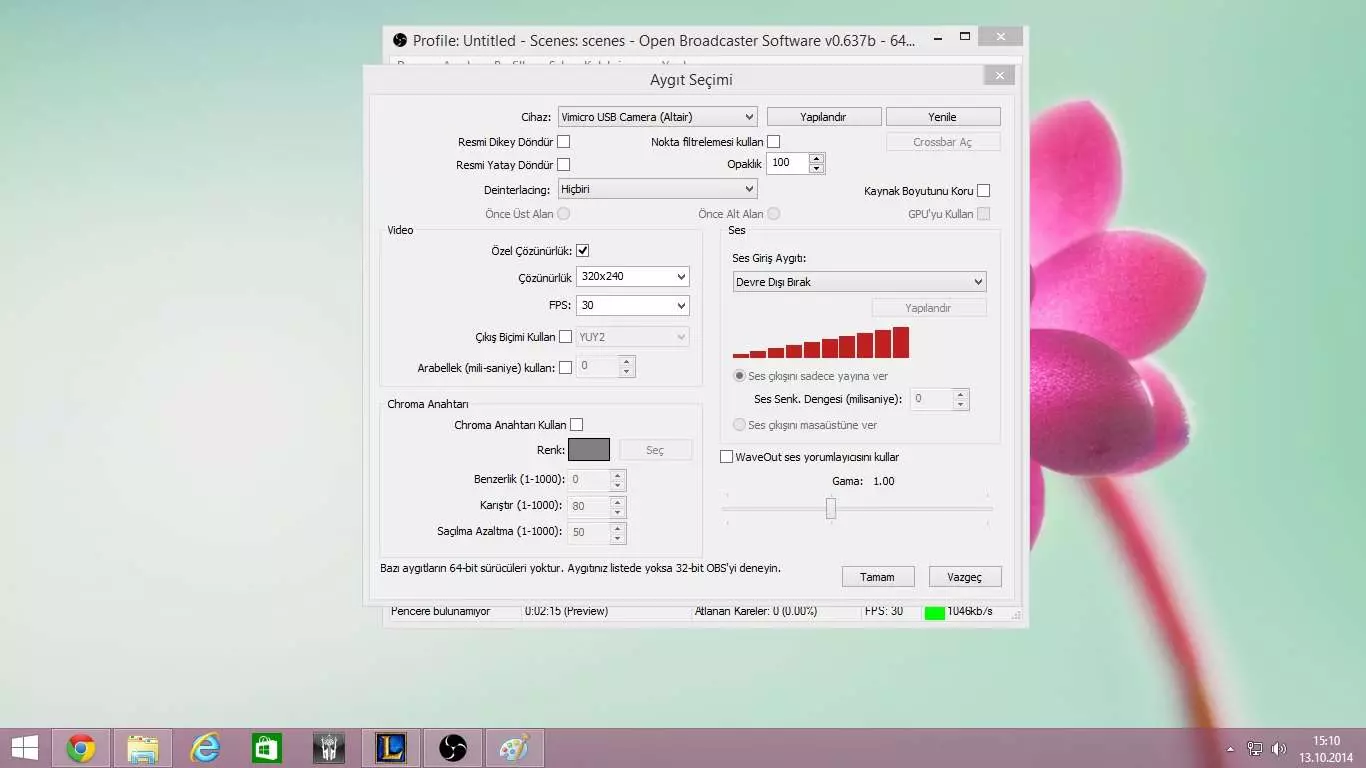
Task: Check WaveOut ses yorumlayıcısını kullan
Action: click(727, 457)
